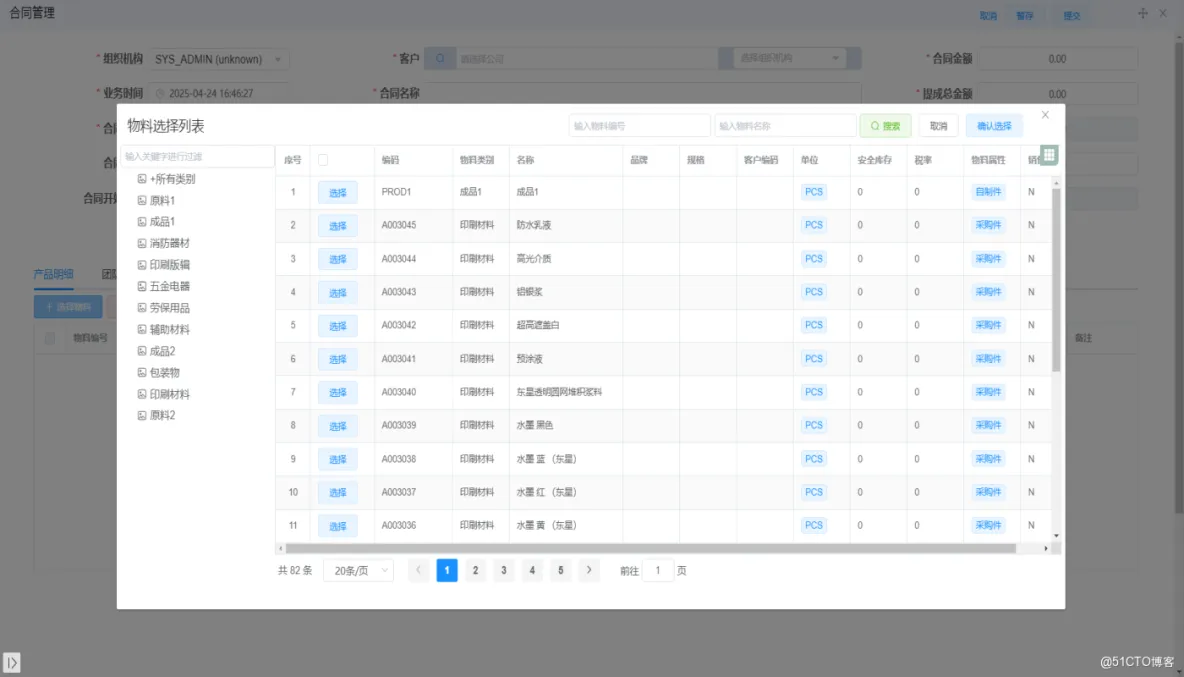Click scroll-down arrow of table scrollbar

[1056, 536]
